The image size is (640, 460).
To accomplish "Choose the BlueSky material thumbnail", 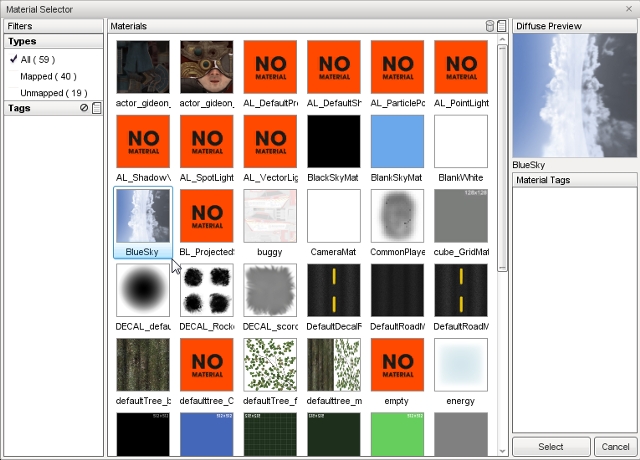I will click(x=142, y=216).
